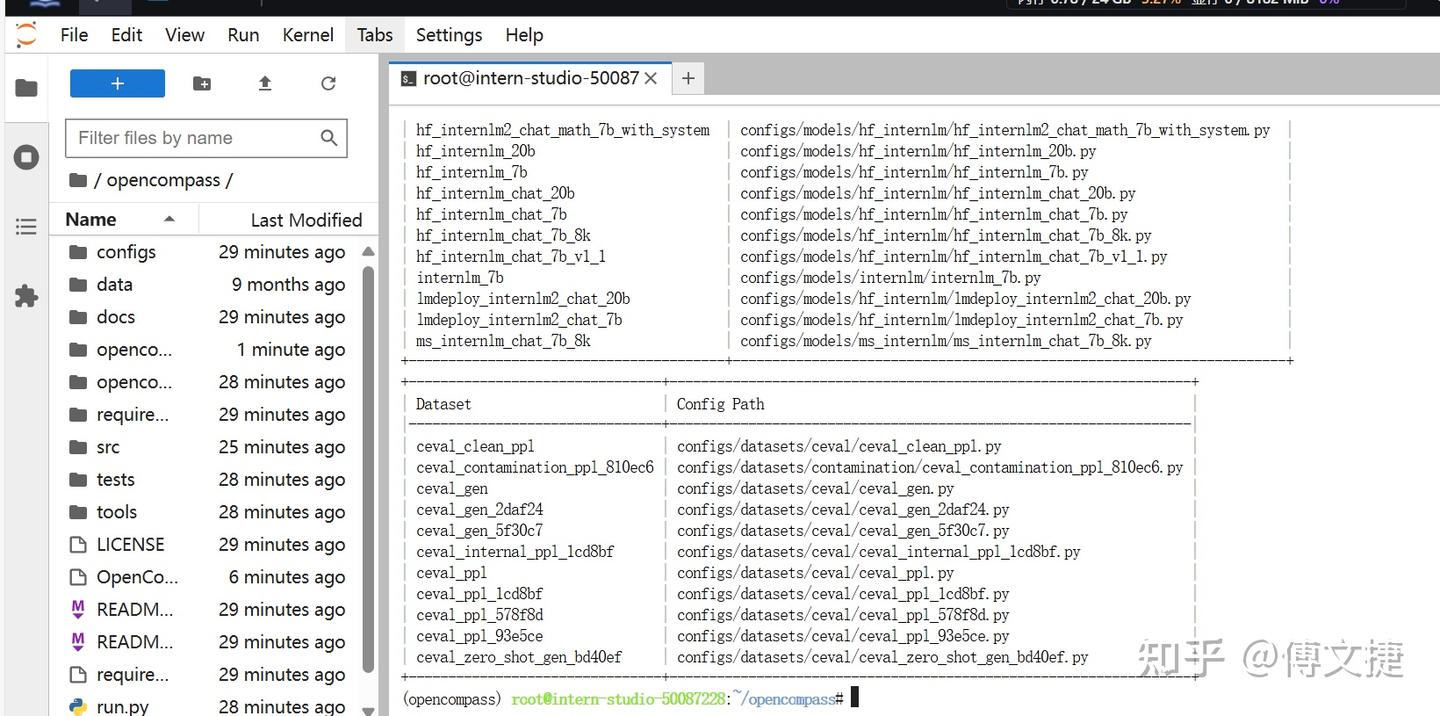Click the Upload Files icon
The height and width of the screenshot is (716, 1440).
tap(265, 84)
